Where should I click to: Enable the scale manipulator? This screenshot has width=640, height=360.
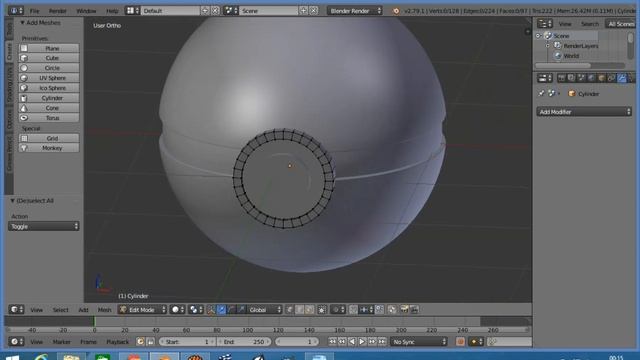point(241,310)
